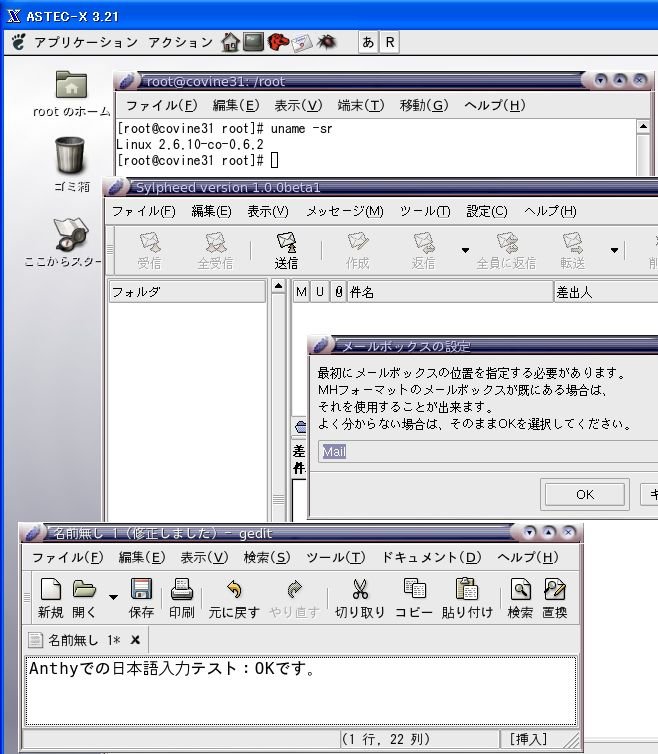Viewport: 658px width, 754px height.
Task: Open Sylpheed メッセージ(M) menu
Action: (345, 211)
